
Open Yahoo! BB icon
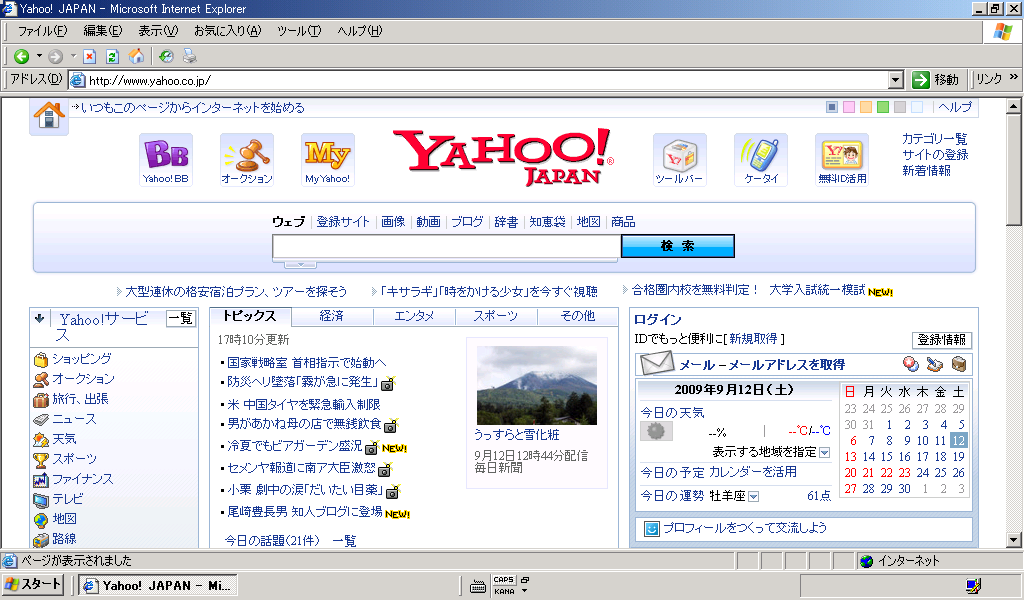click(x=166, y=160)
